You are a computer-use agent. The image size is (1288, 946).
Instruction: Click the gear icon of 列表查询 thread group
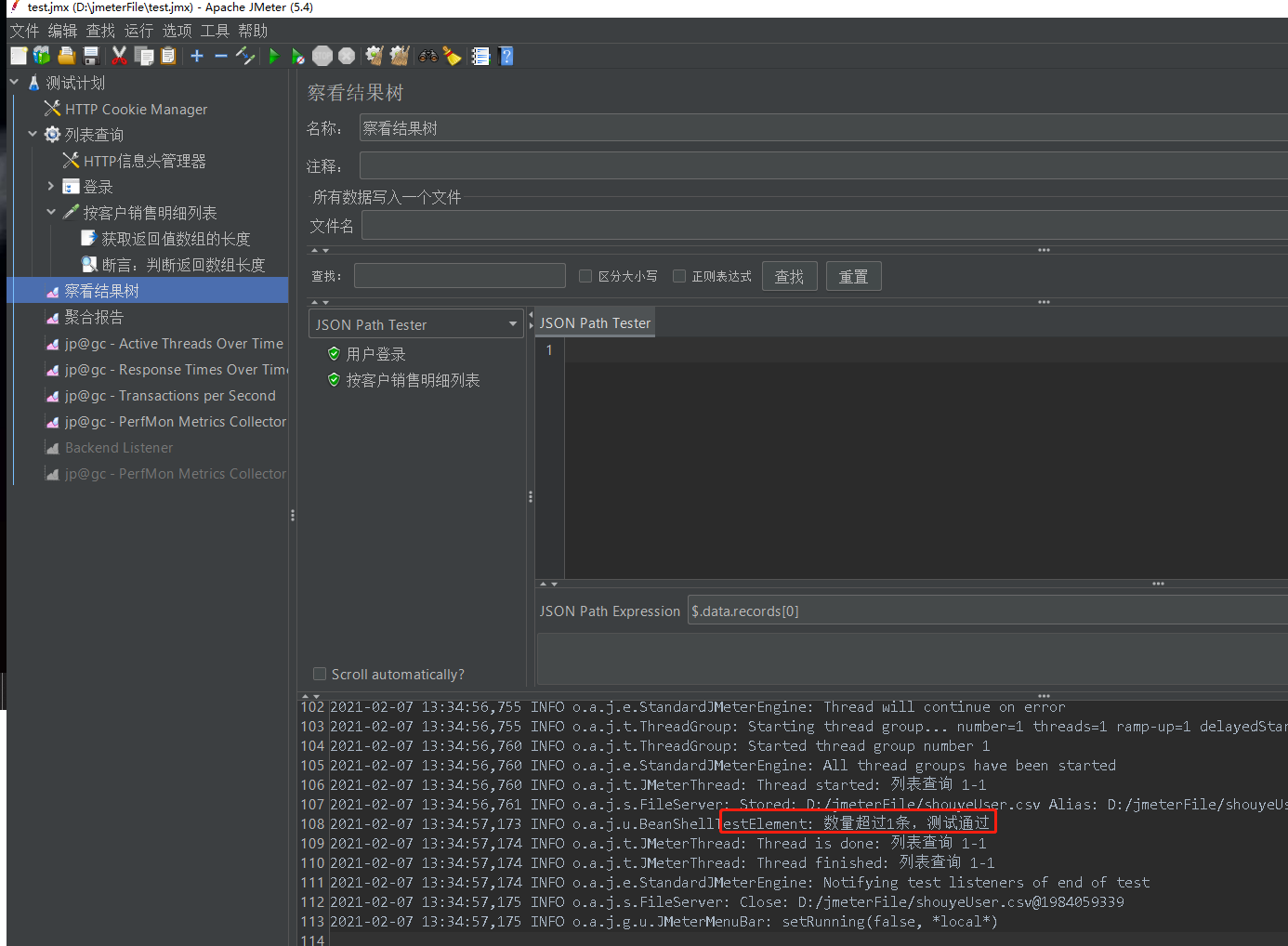52,135
